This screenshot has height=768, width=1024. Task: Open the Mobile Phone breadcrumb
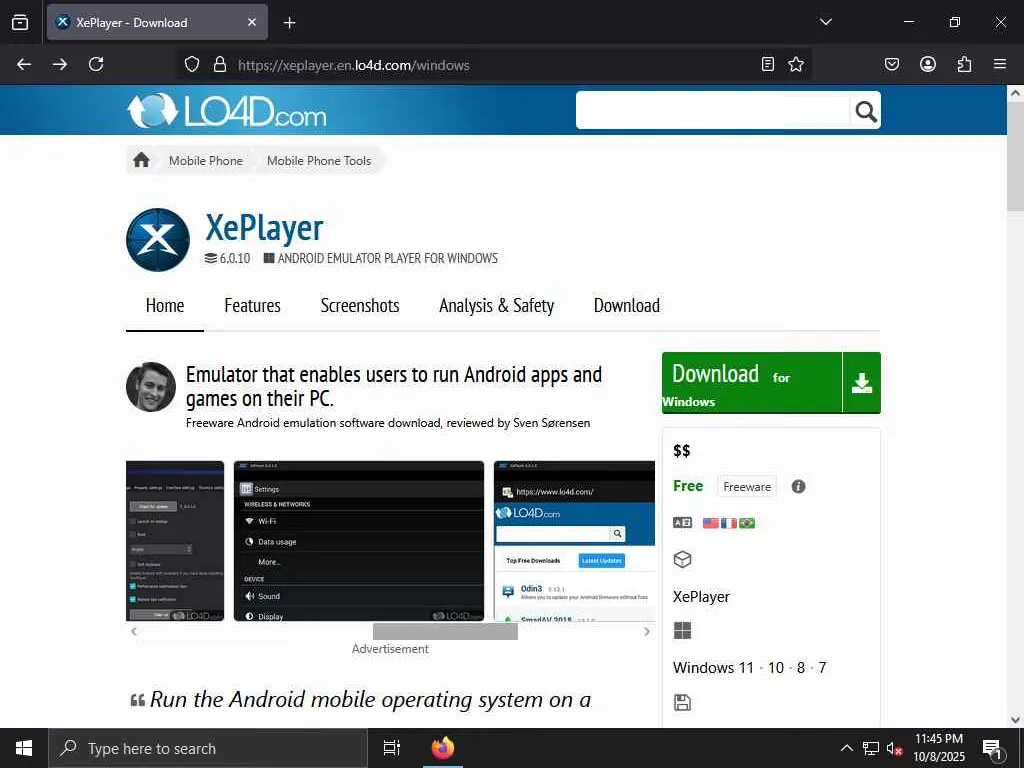[206, 161]
